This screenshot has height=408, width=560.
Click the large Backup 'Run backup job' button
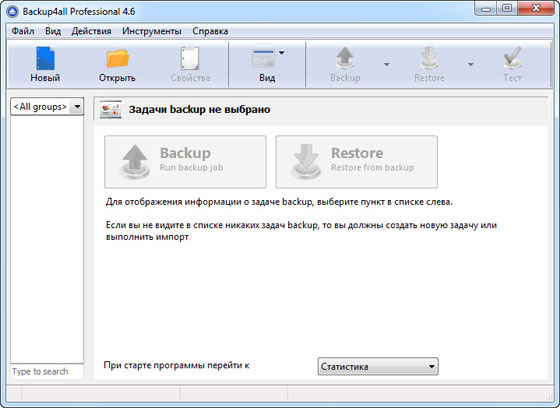click(185, 162)
